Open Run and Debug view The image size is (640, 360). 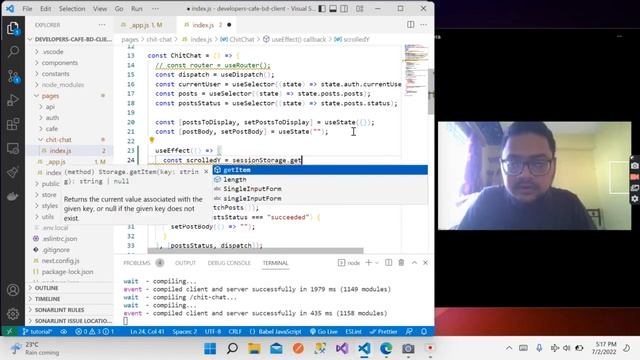pos(13,100)
